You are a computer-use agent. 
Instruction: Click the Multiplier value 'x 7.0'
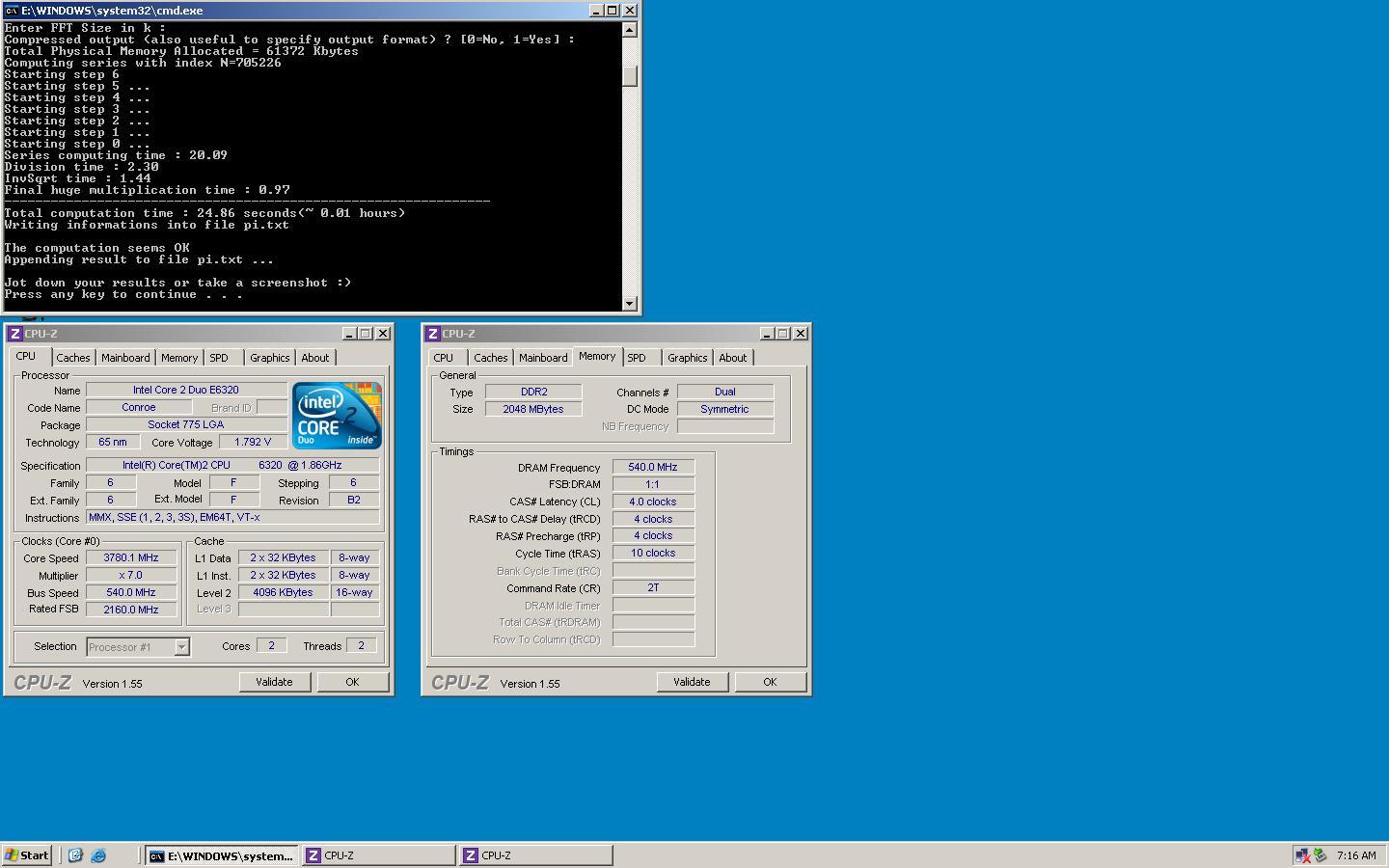click(131, 576)
